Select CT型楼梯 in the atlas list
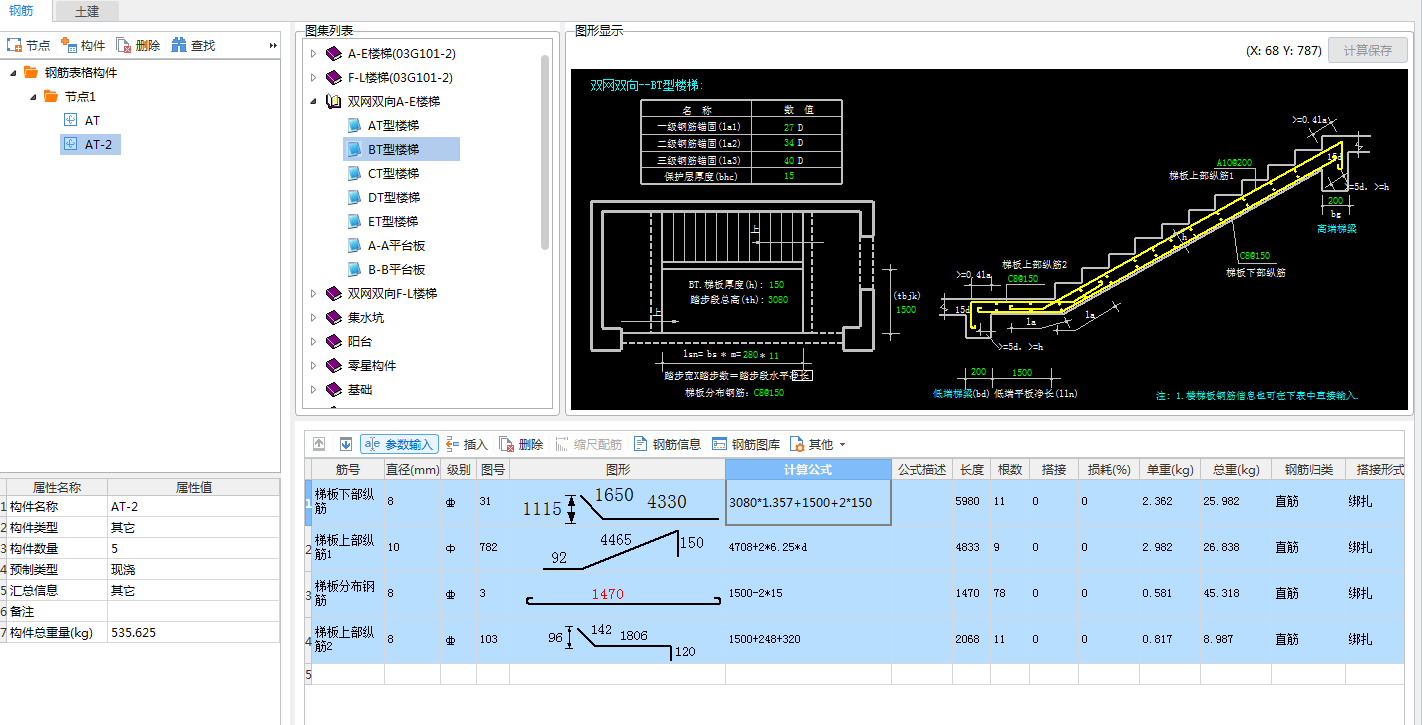1422x725 pixels. (x=393, y=173)
